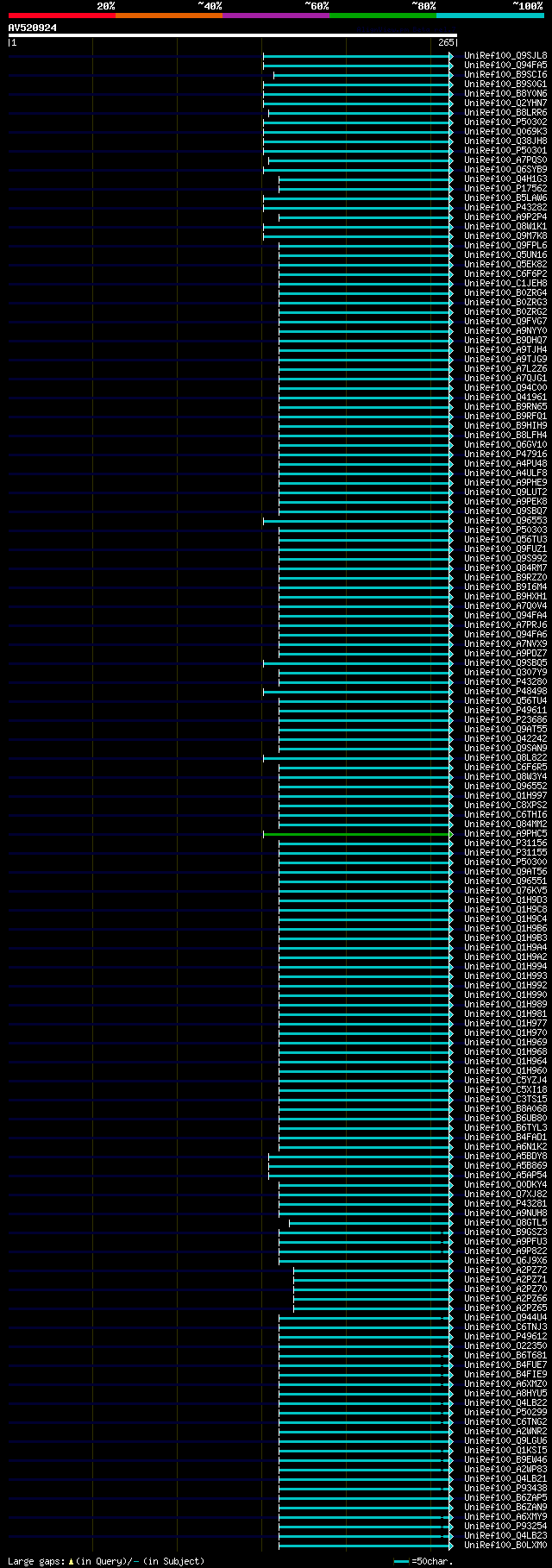Select the UniRef100_C1JEH8 label

[x=505, y=284]
